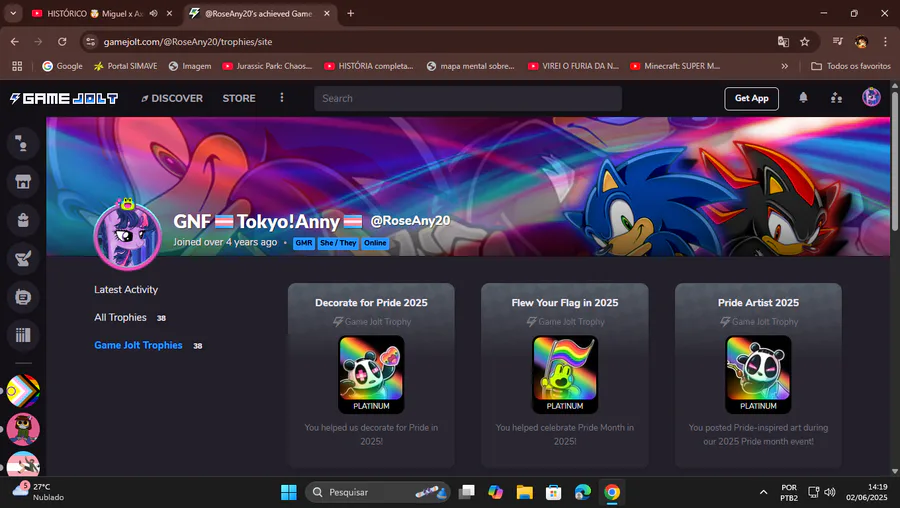The image size is (900, 508).
Task: Open the sidebar shop storefront icon
Action: click(23, 182)
